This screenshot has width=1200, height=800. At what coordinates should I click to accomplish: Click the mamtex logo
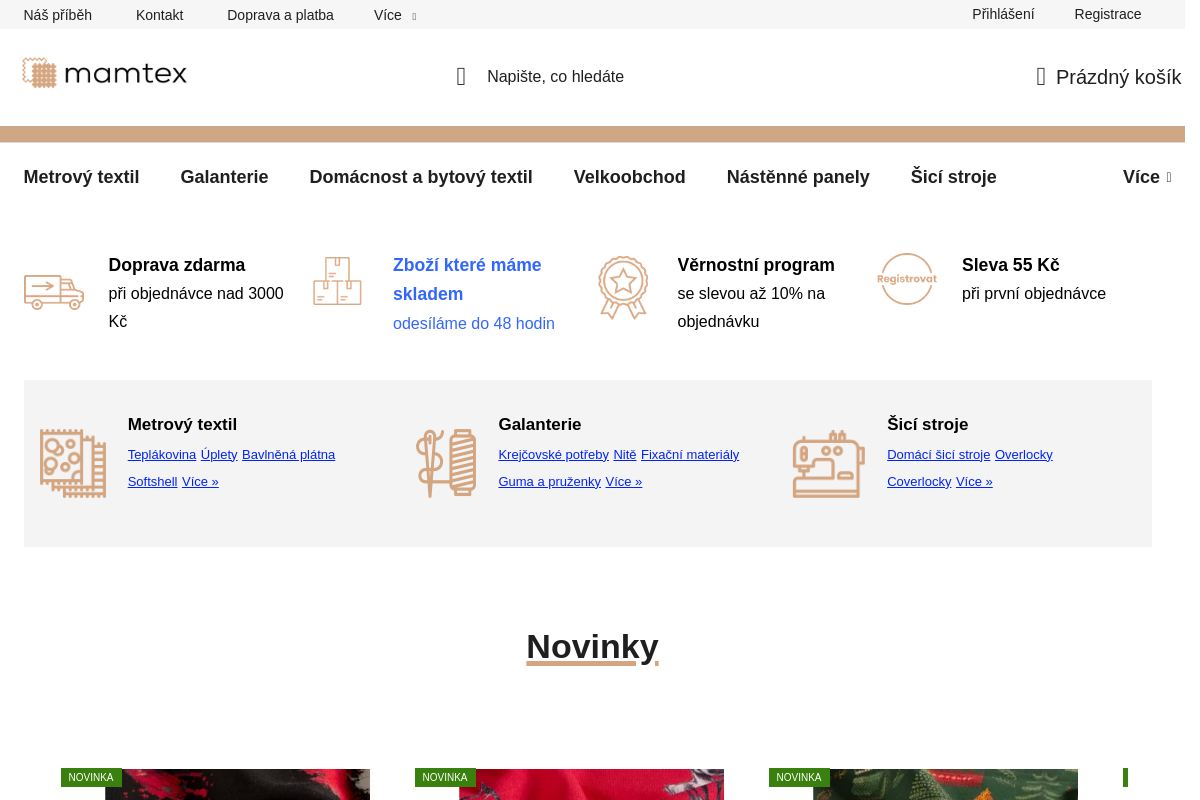tap(105, 73)
